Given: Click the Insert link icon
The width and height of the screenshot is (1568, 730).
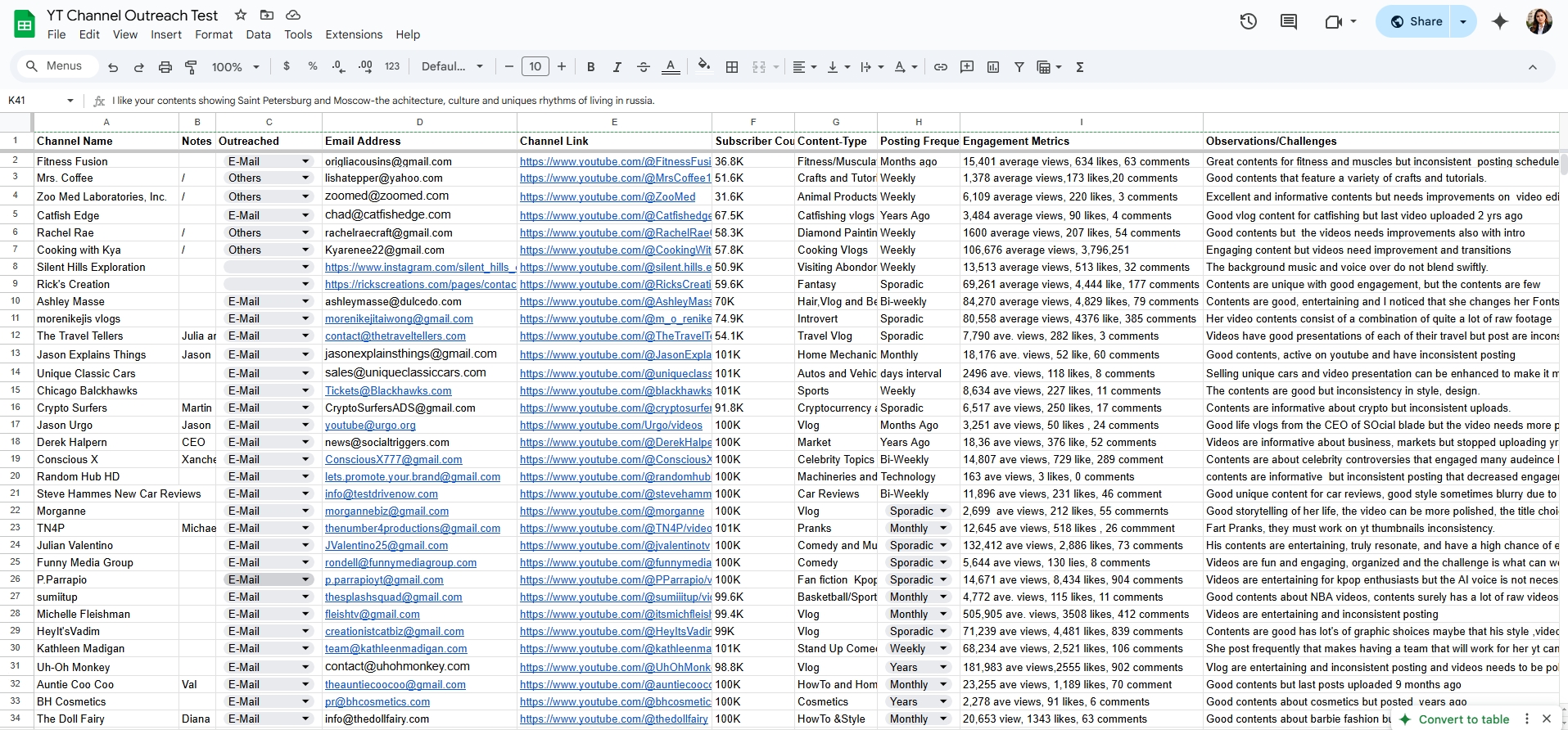Looking at the screenshot, I should [x=941, y=67].
